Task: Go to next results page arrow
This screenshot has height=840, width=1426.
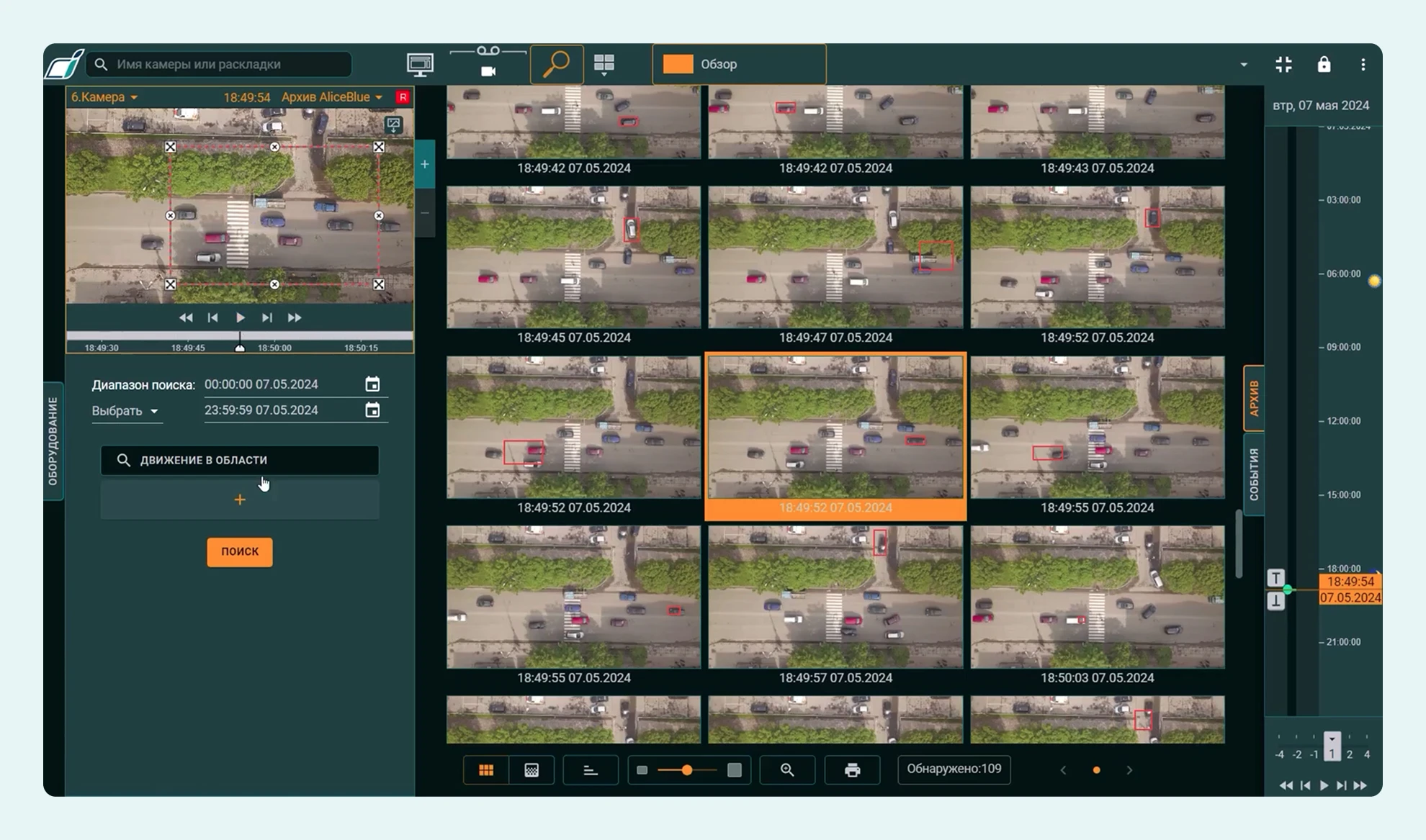Action: (x=1129, y=770)
